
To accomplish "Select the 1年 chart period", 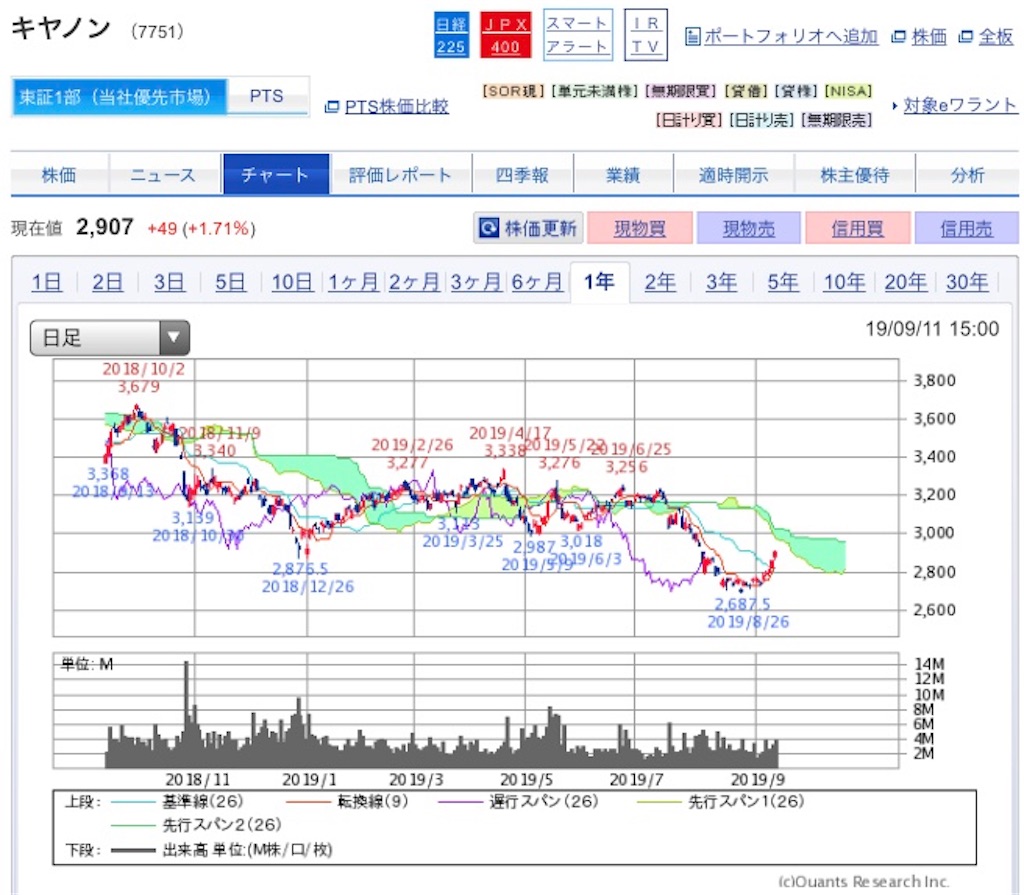I will (x=599, y=282).
